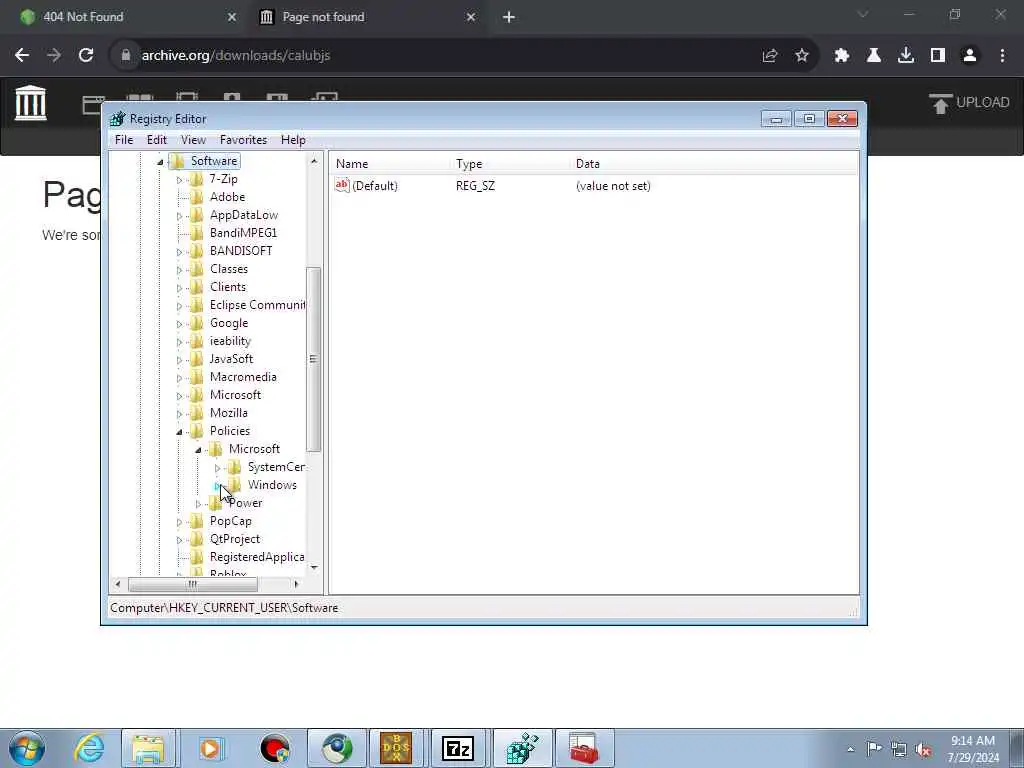Bookmark this page with the star icon

coord(802,56)
